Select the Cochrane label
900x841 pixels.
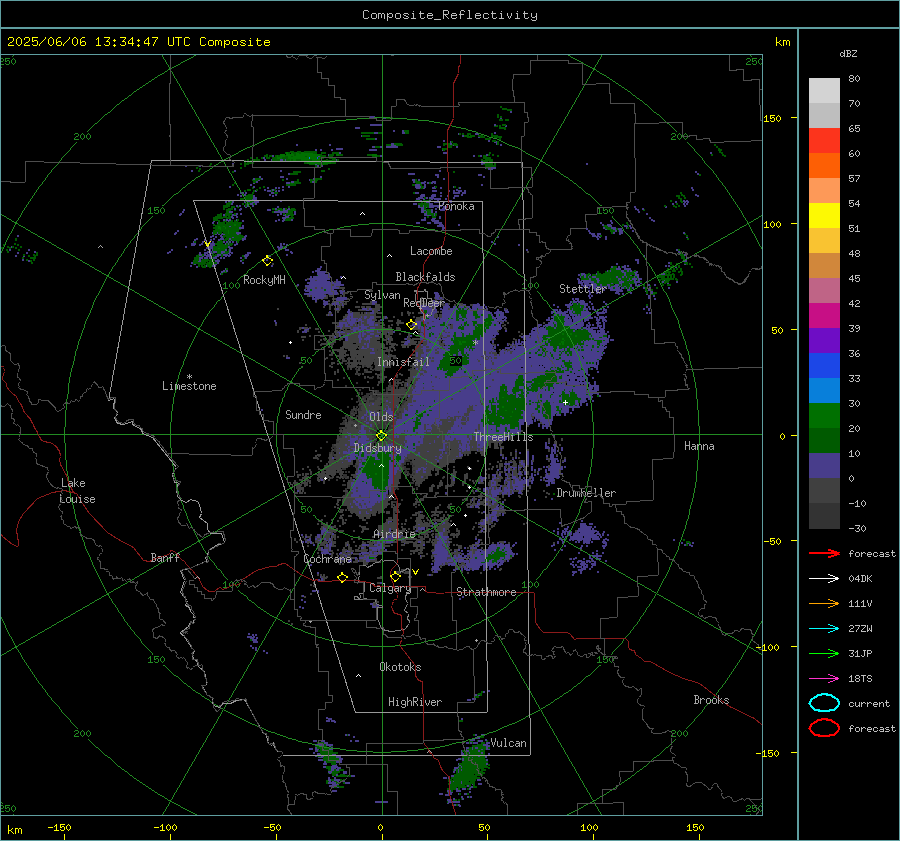tap(327, 559)
